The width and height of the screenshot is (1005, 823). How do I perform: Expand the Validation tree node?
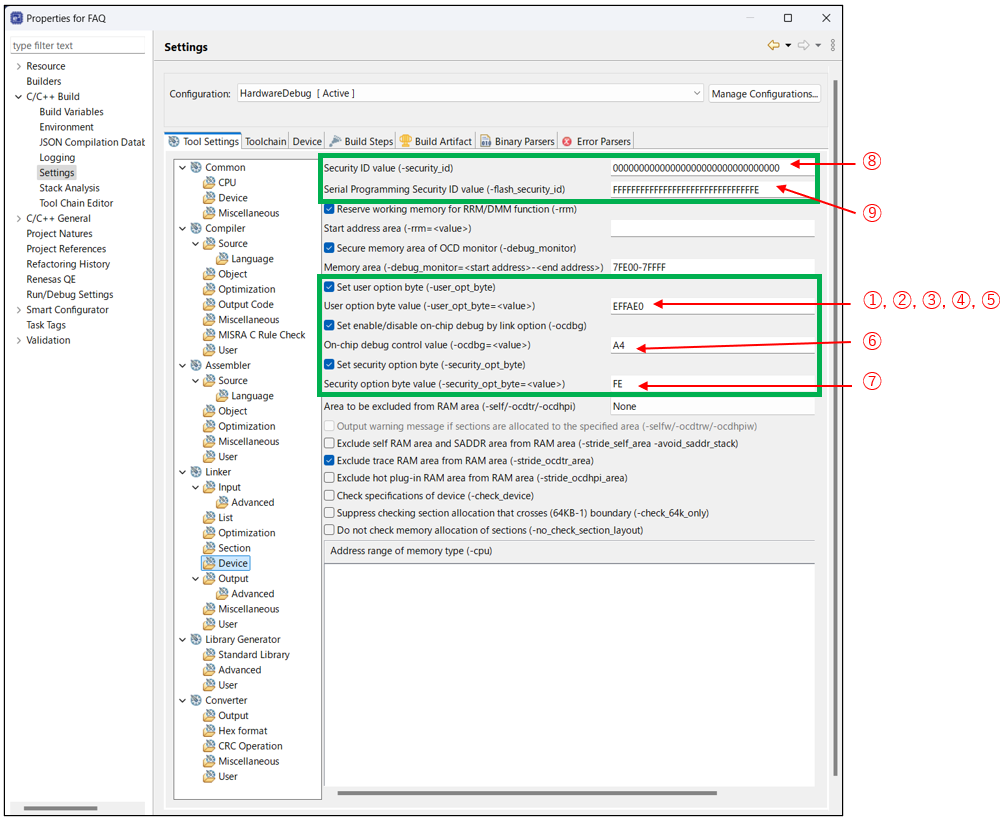pos(19,340)
